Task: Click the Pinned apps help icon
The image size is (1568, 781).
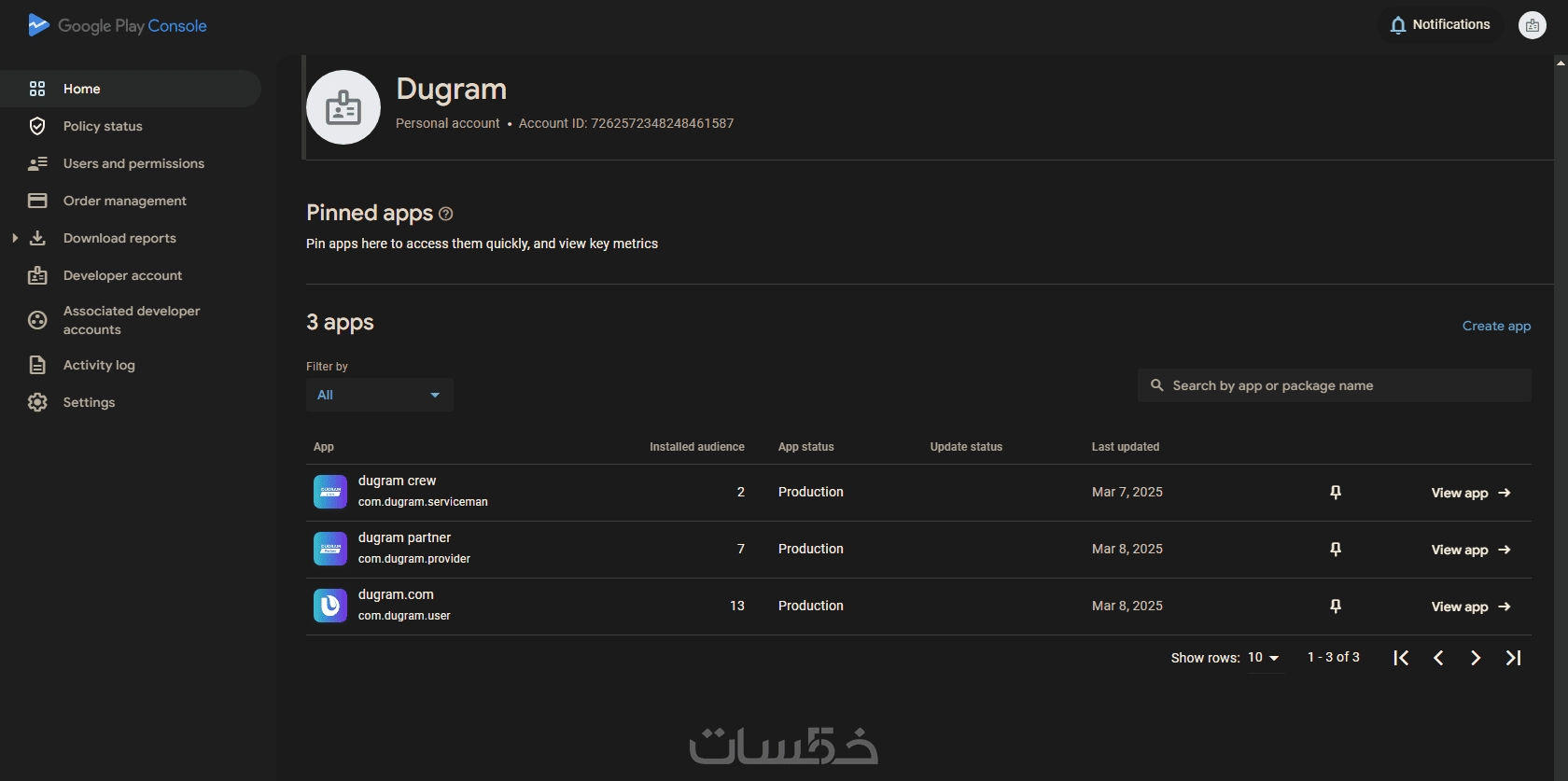Action: tap(446, 214)
